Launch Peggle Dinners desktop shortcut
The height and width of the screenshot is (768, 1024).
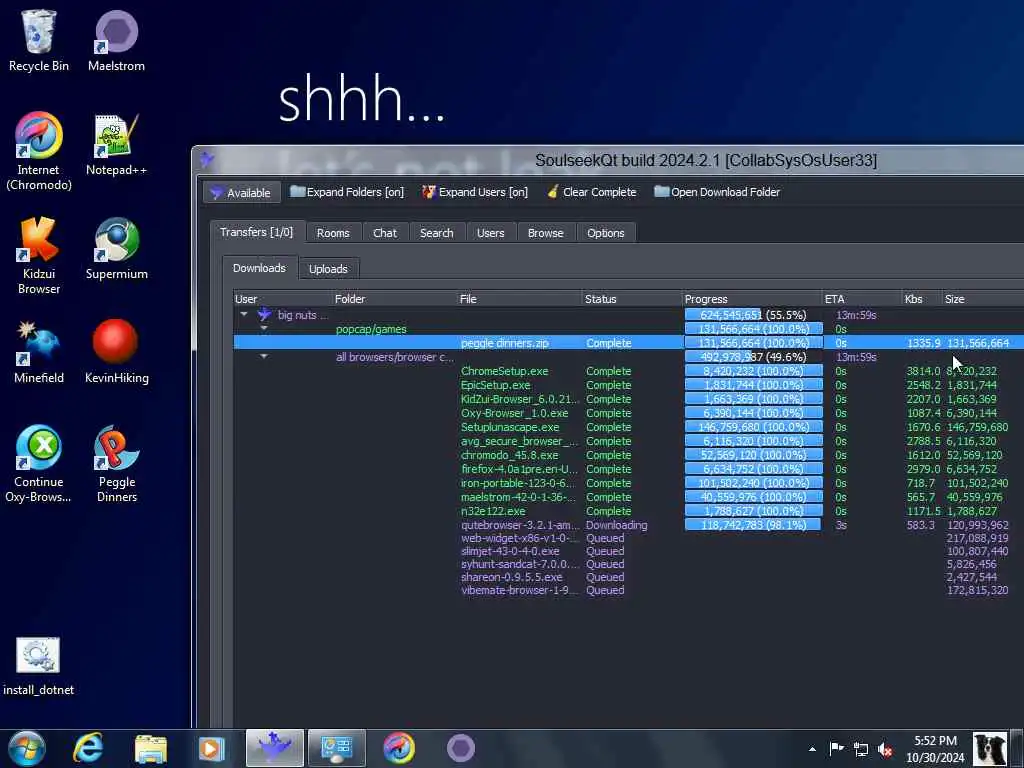[116, 464]
